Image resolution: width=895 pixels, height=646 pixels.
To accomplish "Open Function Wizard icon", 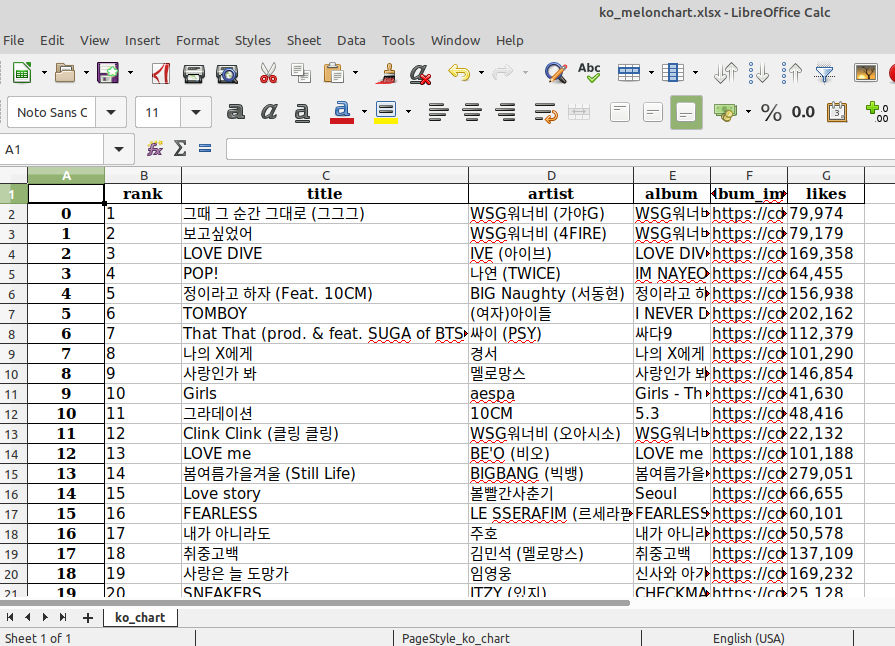I will [155, 149].
